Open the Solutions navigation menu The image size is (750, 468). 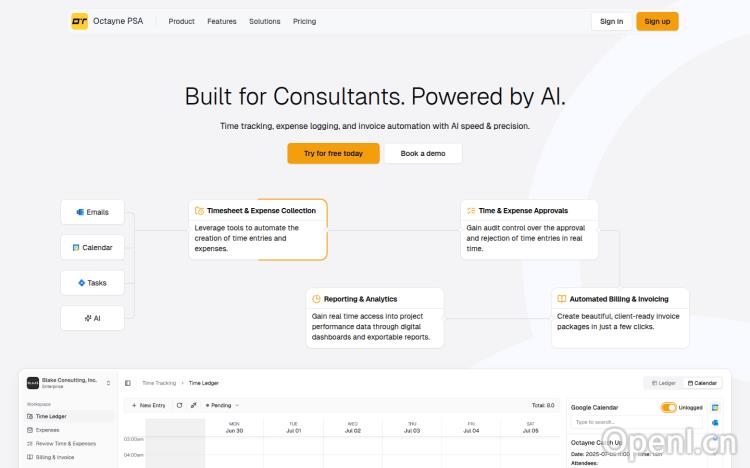pos(265,21)
